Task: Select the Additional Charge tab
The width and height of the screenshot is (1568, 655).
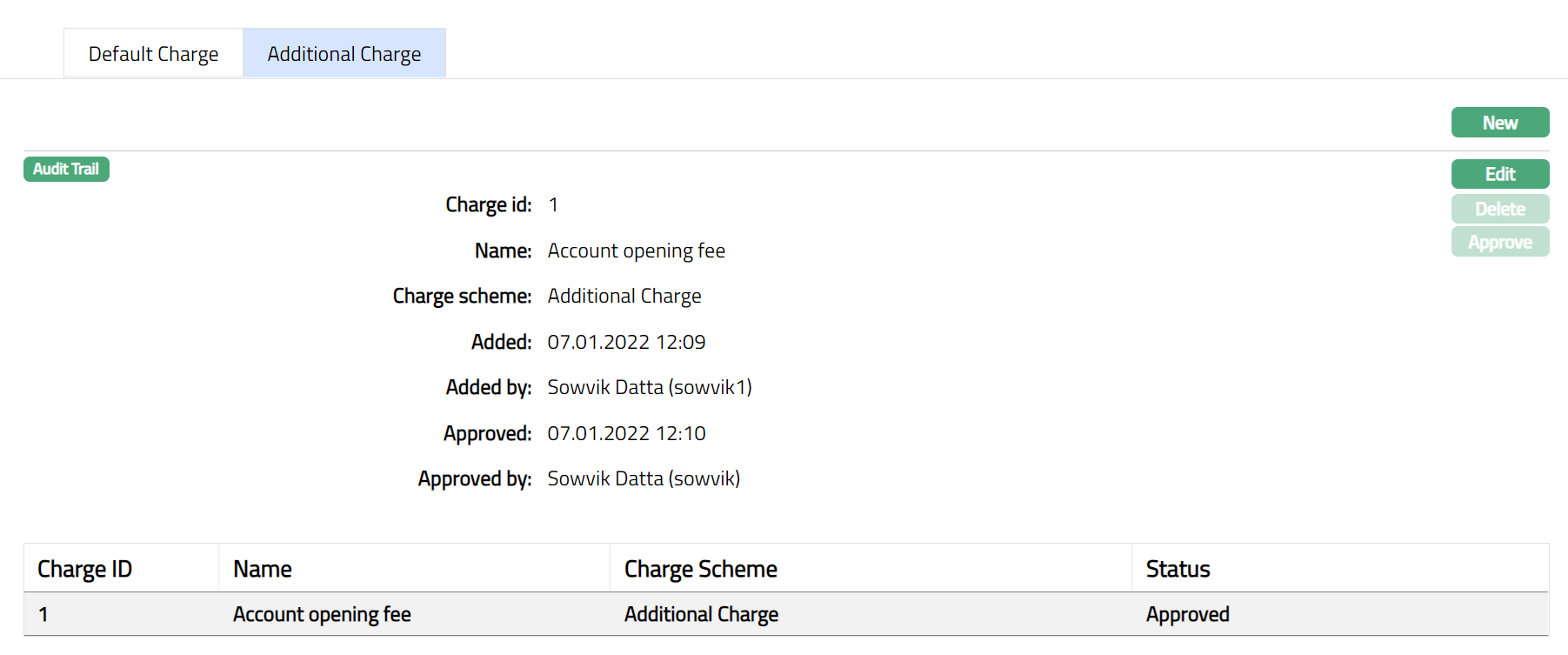Action: pyautogui.click(x=344, y=54)
